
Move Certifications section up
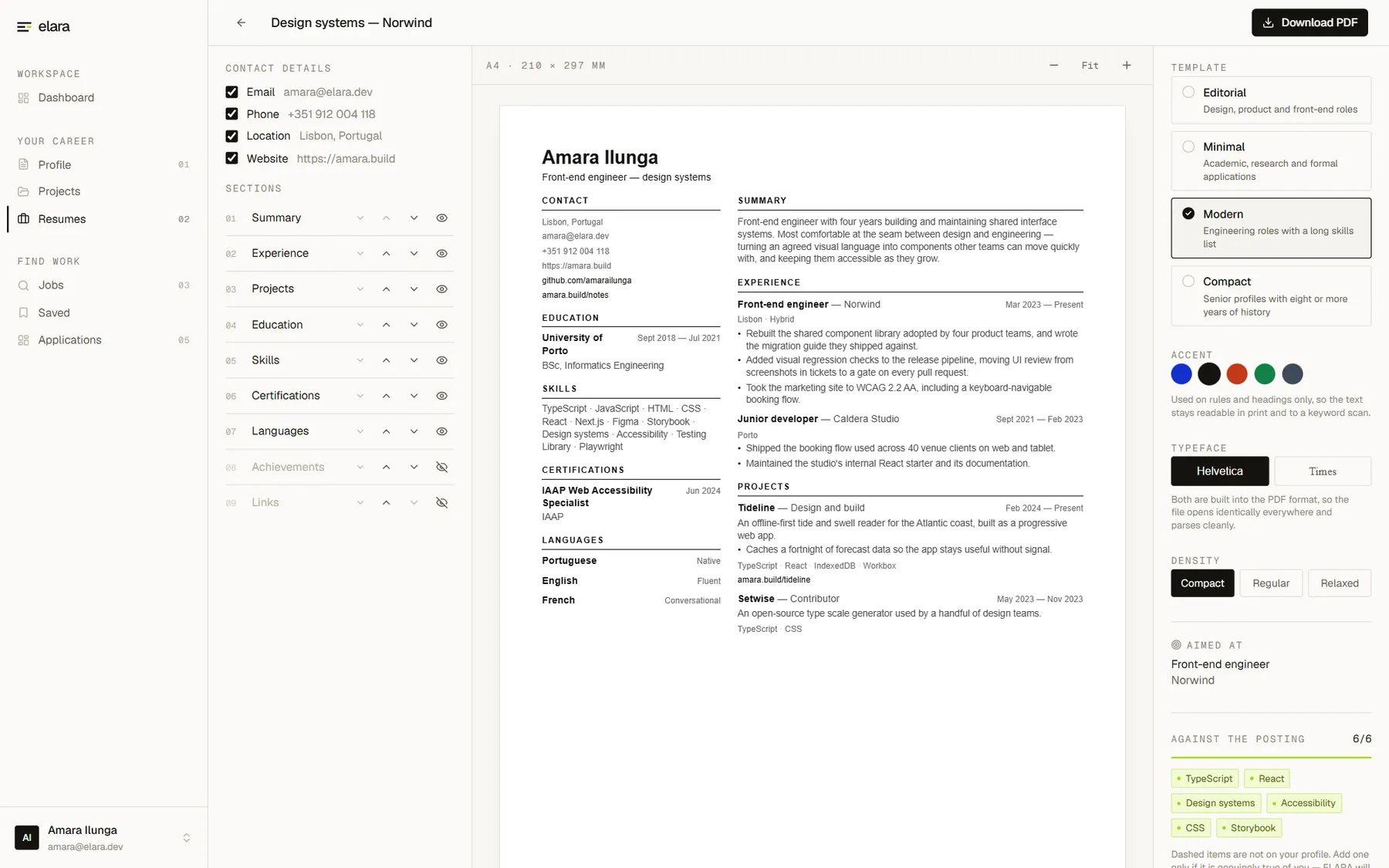(x=387, y=396)
